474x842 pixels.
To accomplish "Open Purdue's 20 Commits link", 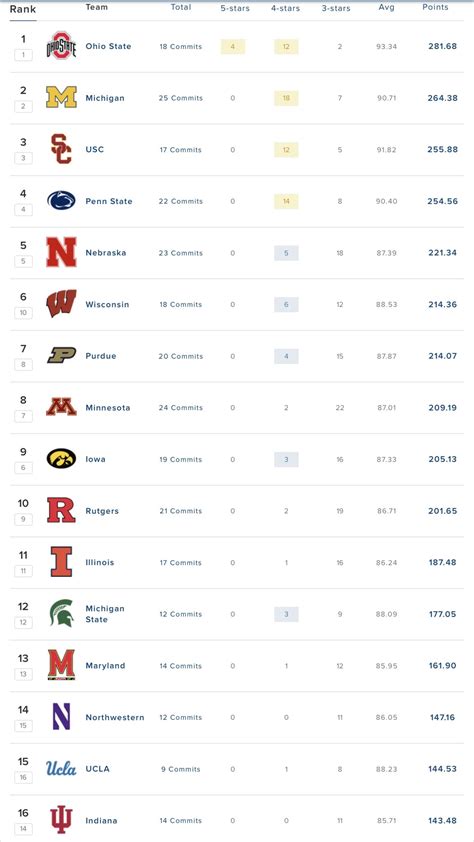I will pyautogui.click(x=181, y=356).
